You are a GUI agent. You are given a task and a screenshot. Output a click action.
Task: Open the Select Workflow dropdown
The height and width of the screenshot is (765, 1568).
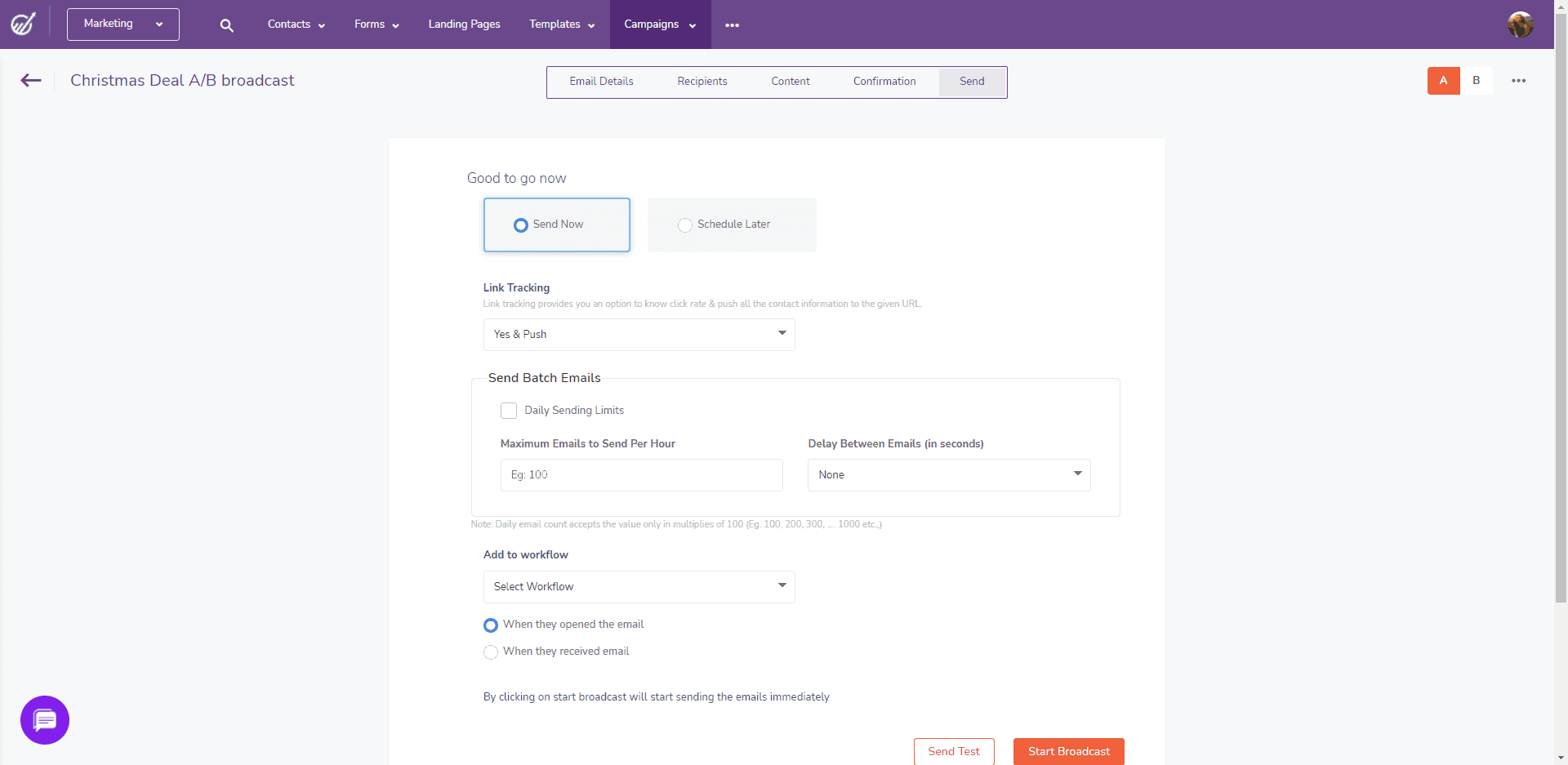639,586
